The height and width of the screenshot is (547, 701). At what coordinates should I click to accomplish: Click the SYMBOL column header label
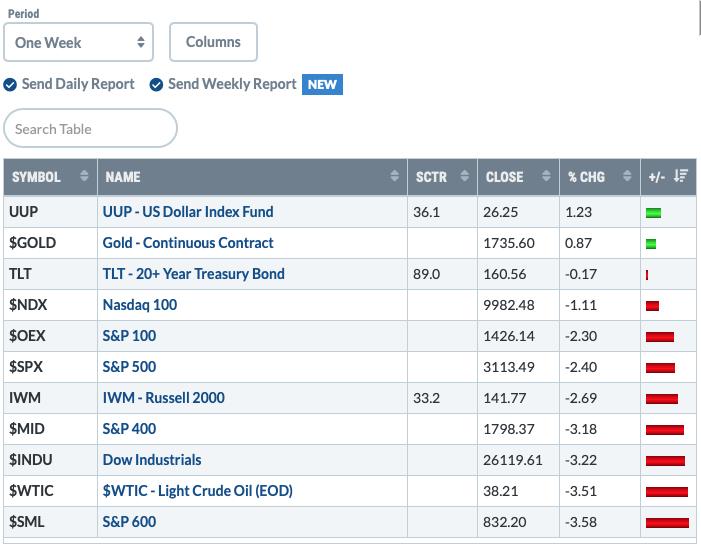36,177
